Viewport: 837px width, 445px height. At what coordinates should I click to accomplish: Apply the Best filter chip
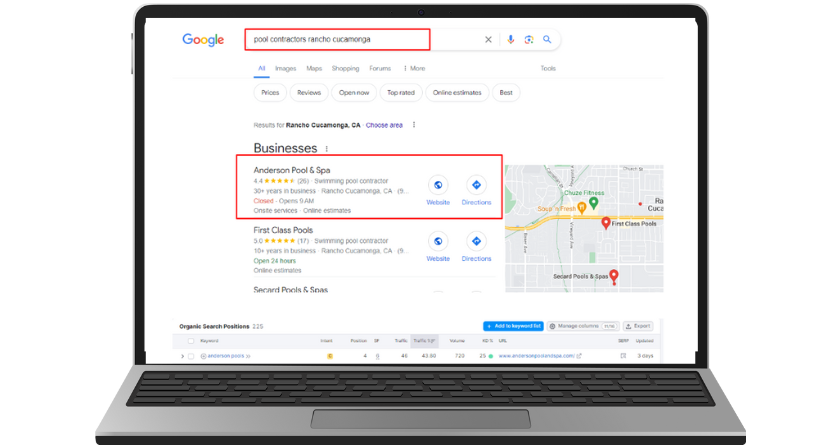point(506,92)
